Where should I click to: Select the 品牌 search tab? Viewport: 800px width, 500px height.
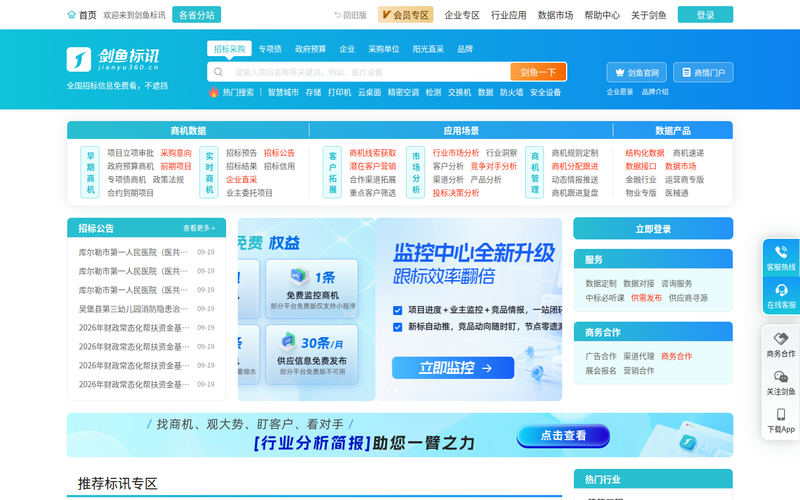coord(465,49)
